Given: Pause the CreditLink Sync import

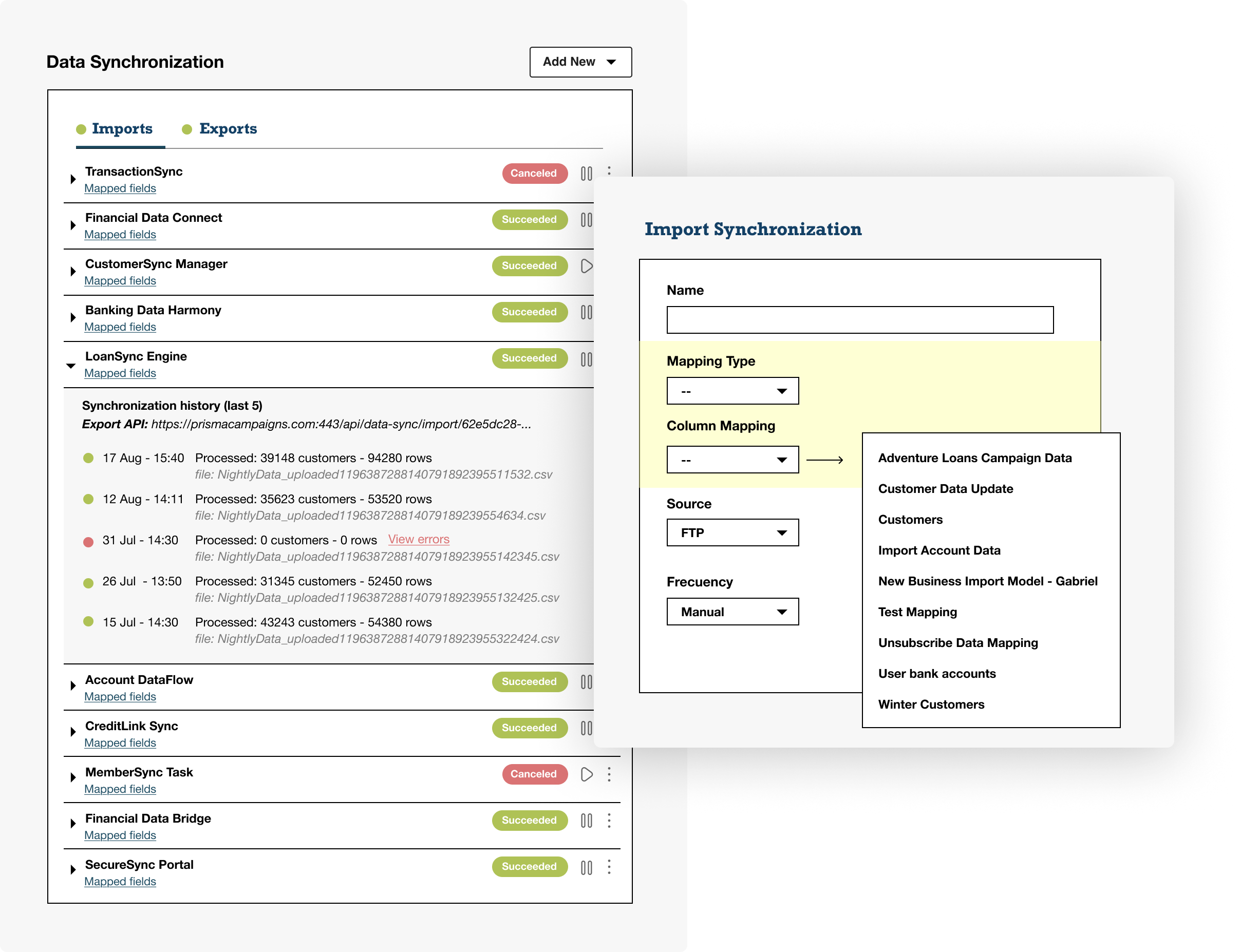Looking at the screenshot, I should point(586,728).
